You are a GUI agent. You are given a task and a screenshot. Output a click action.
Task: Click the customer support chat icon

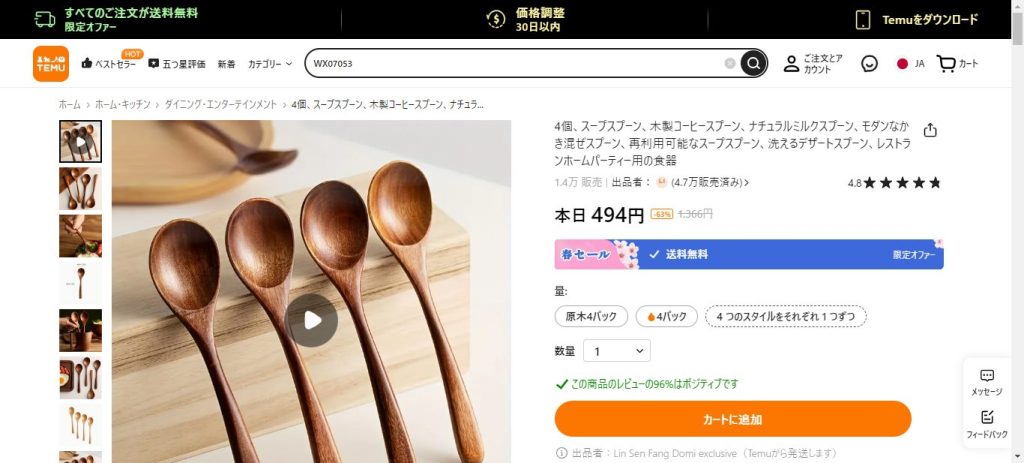click(x=869, y=64)
